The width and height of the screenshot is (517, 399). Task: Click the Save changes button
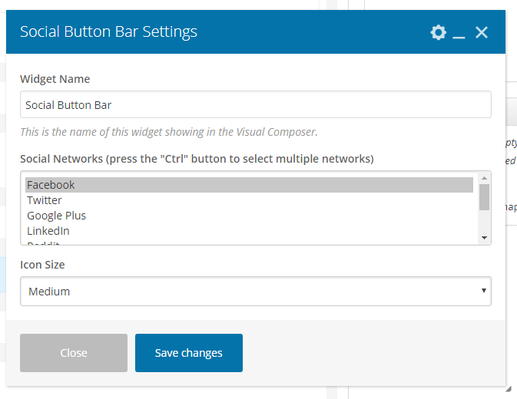click(x=189, y=353)
